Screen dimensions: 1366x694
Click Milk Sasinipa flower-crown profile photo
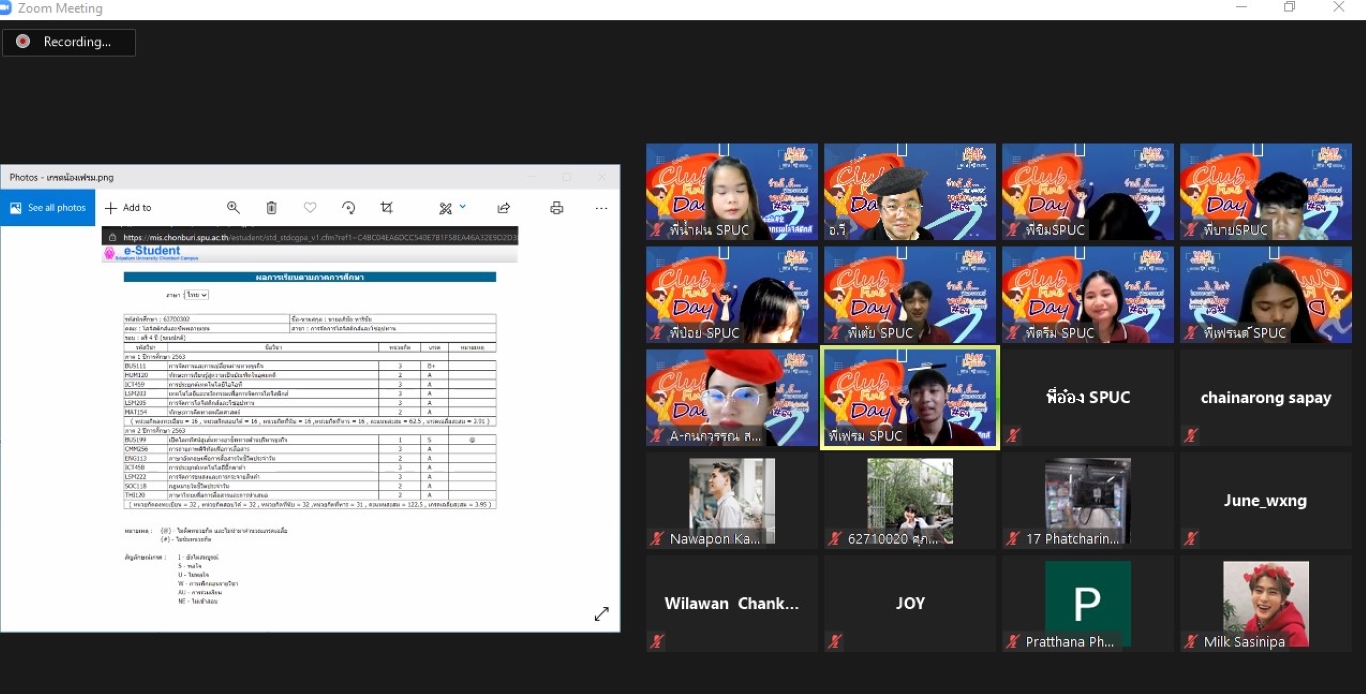click(1266, 603)
